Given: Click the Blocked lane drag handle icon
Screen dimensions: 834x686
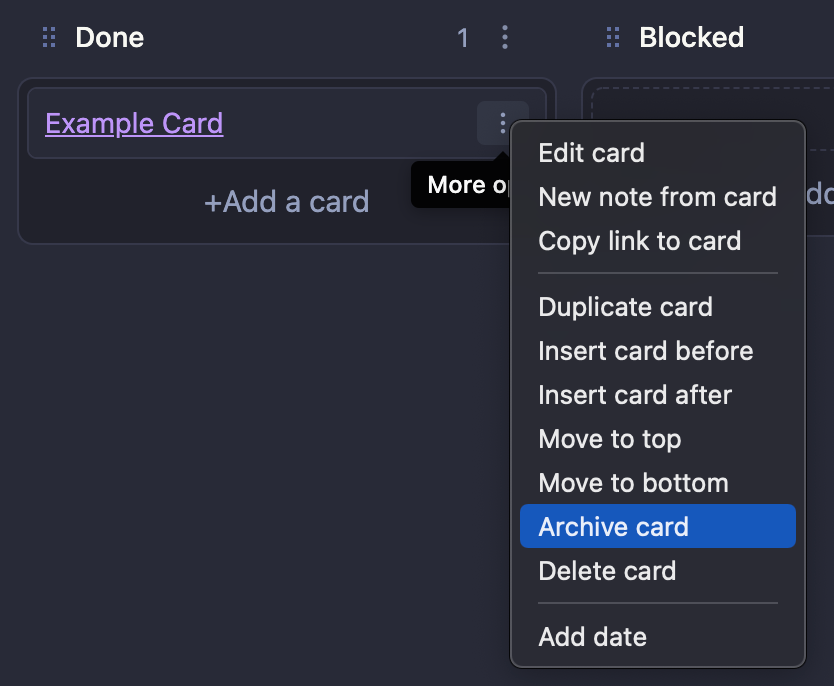Looking at the screenshot, I should point(613,37).
